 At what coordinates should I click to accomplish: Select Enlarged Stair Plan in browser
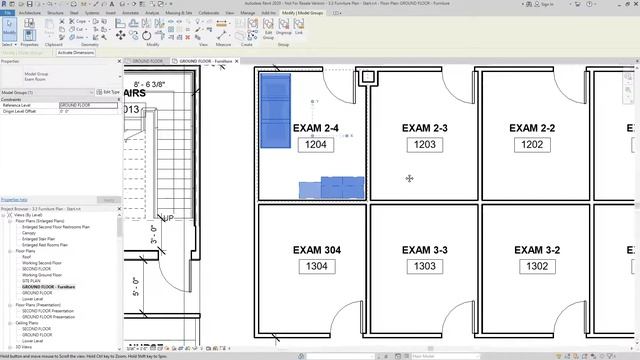(x=38, y=239)
